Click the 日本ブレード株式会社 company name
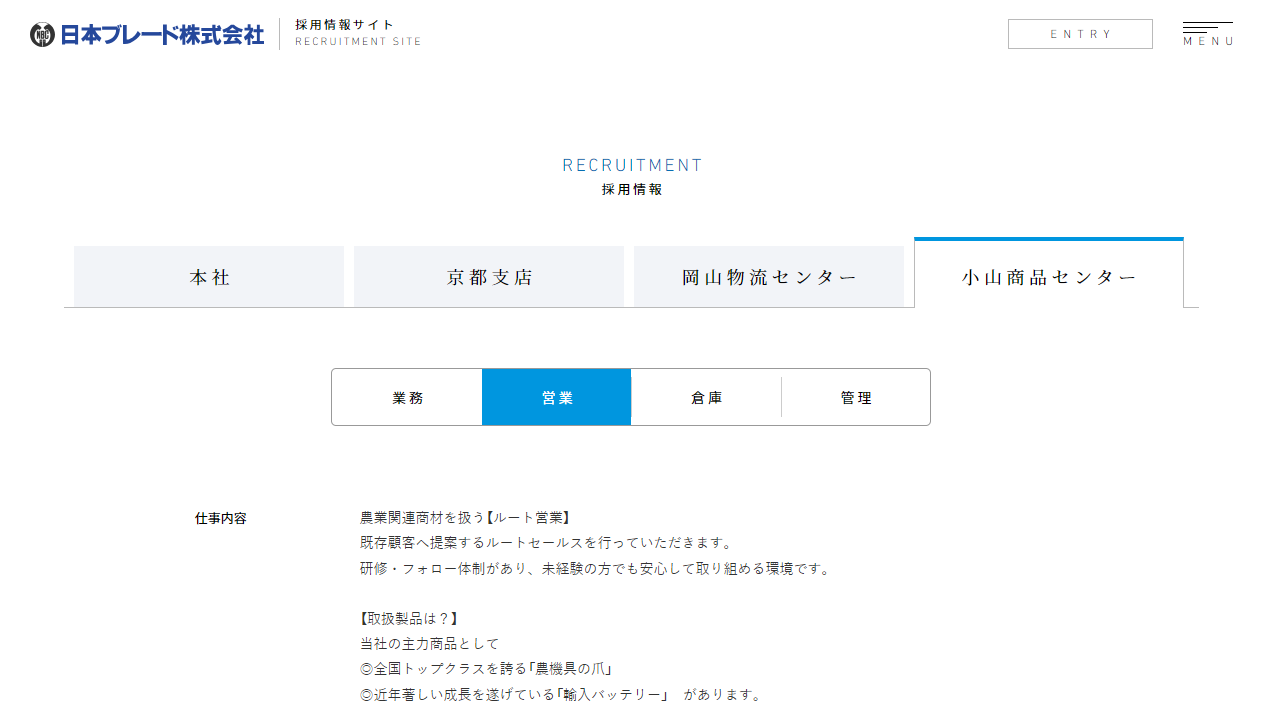 [162, 35]
